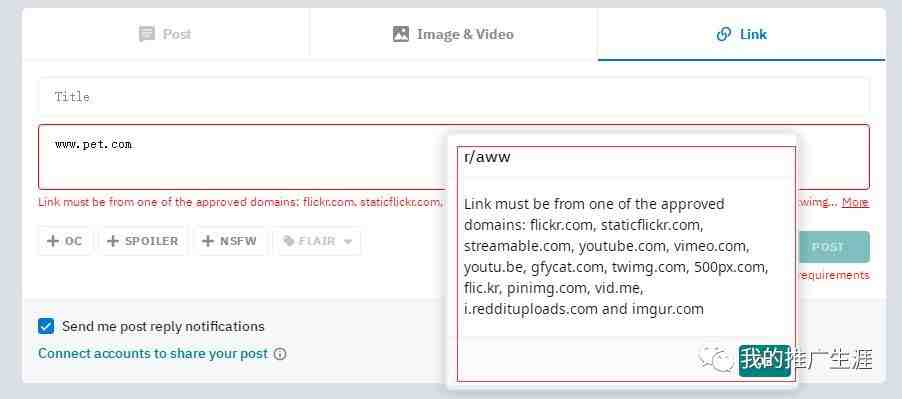Toggle the SPOILER tag button
Screen dimensions: 902x399
[x=143, y=241]
